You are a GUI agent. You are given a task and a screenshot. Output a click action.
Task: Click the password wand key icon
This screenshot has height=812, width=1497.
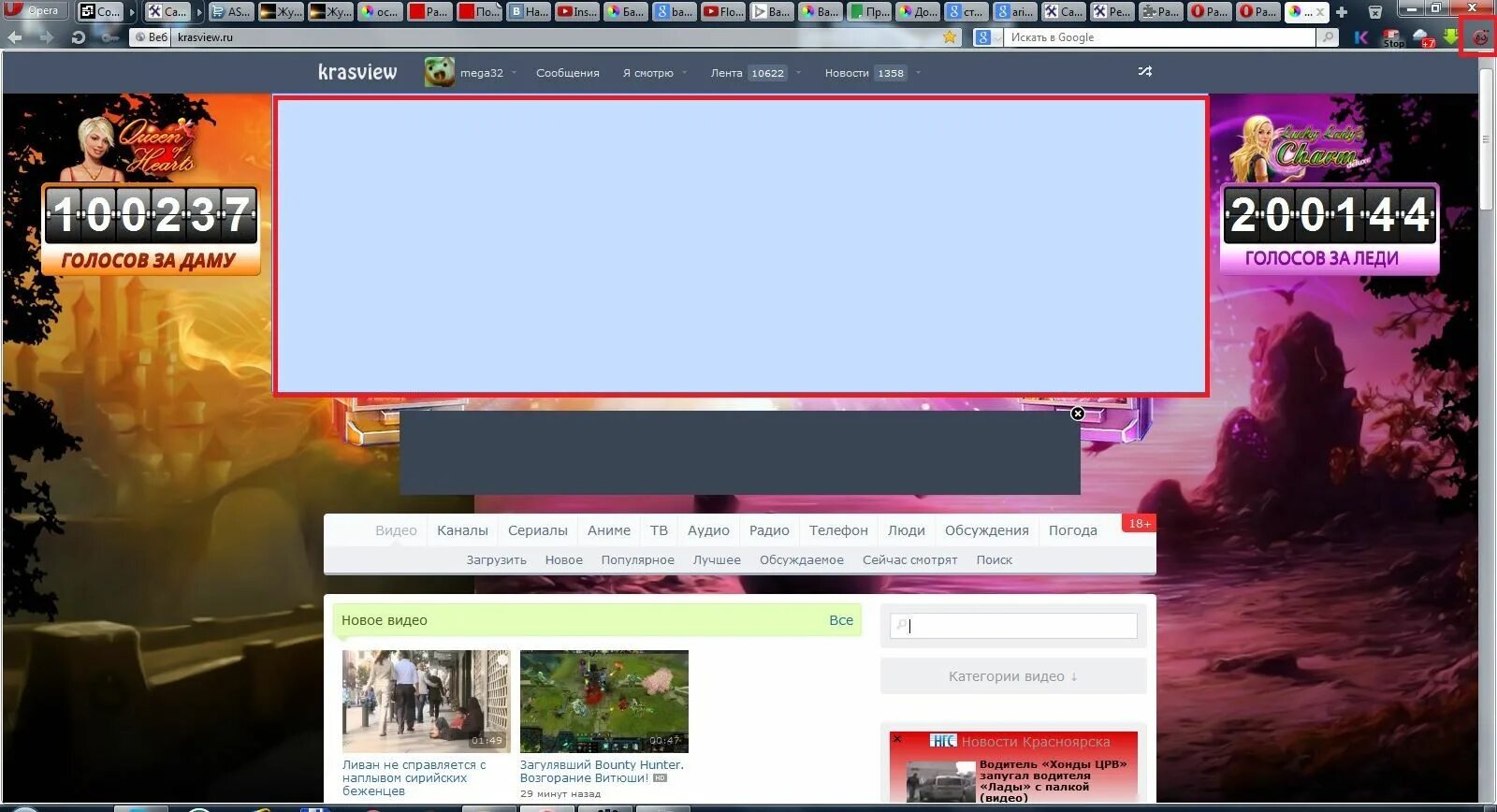click(x=109, y=37)
